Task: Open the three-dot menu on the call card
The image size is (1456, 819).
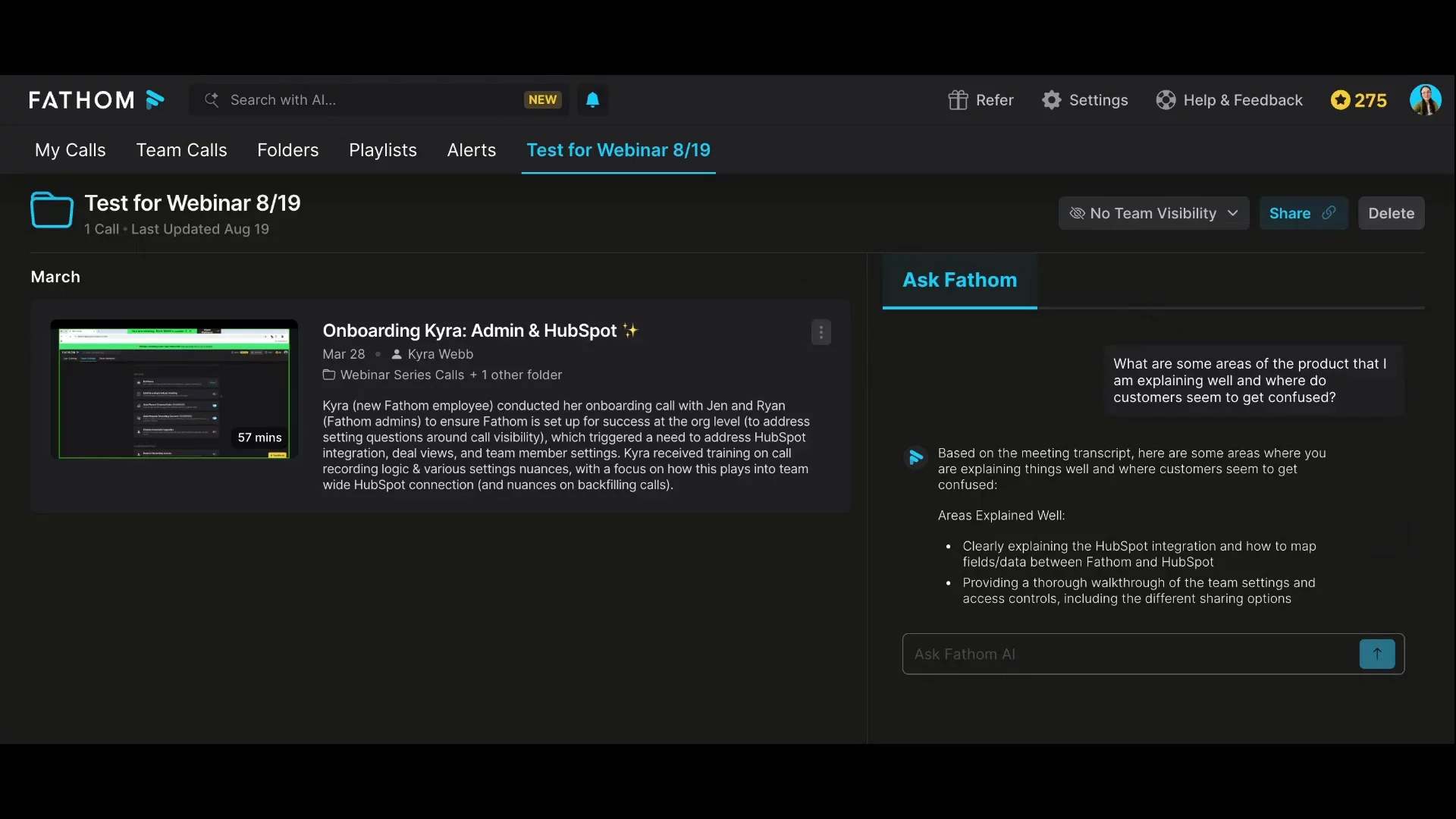Action: pyautogui.click(x=821, y=332)
